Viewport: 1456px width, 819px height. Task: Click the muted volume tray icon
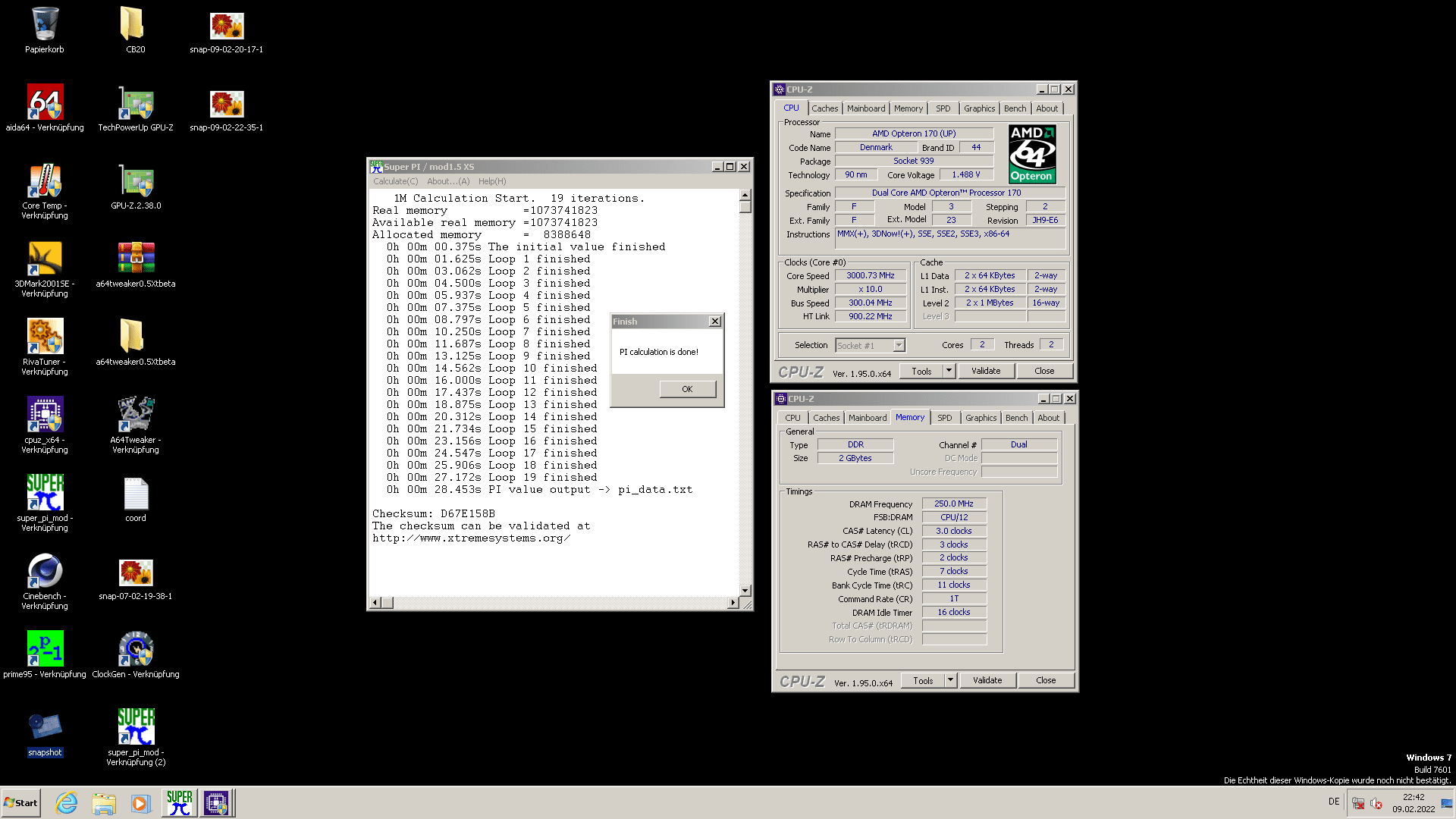[1376, 803]
